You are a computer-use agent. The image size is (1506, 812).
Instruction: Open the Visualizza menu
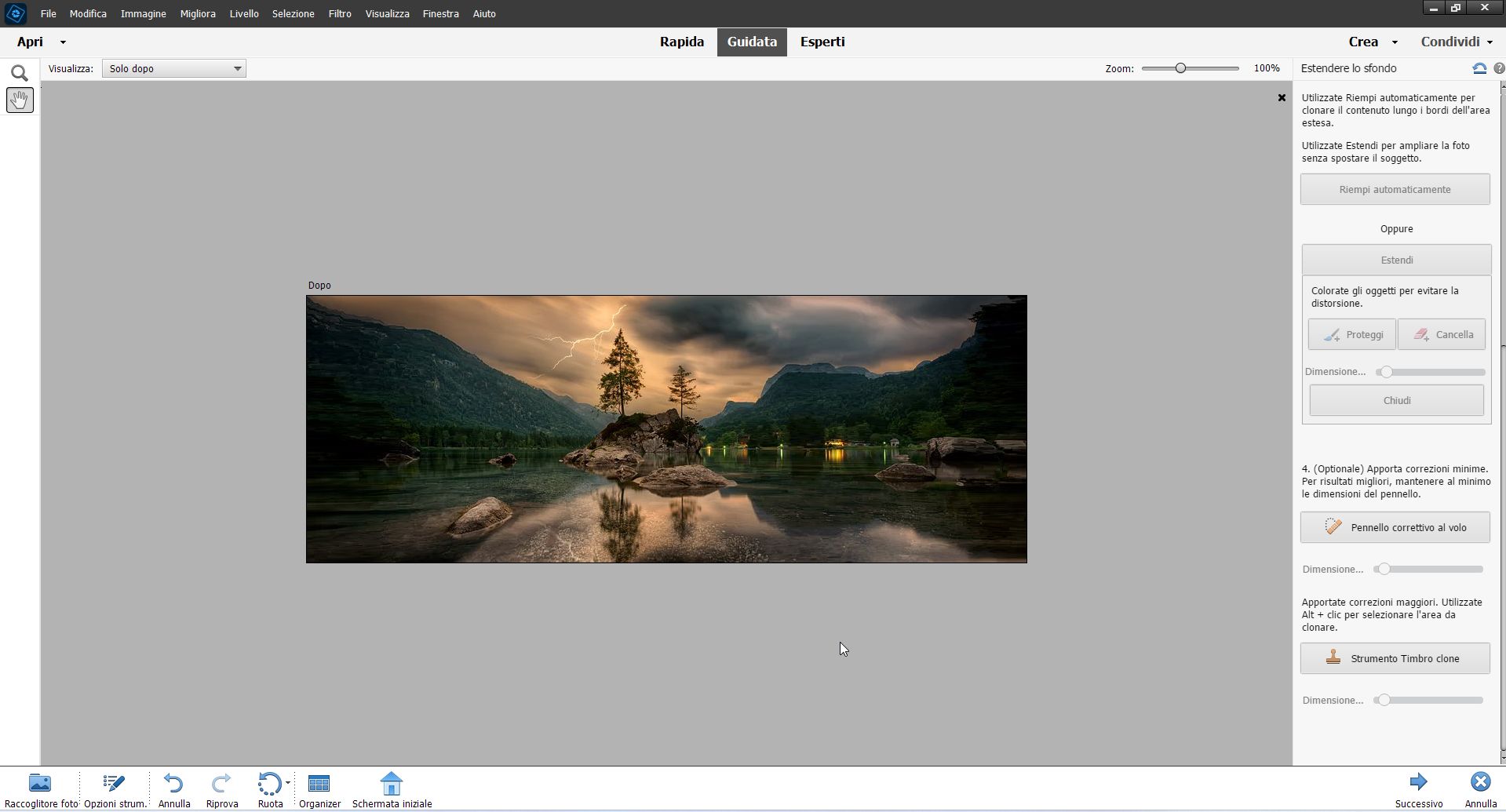point(388,13)
